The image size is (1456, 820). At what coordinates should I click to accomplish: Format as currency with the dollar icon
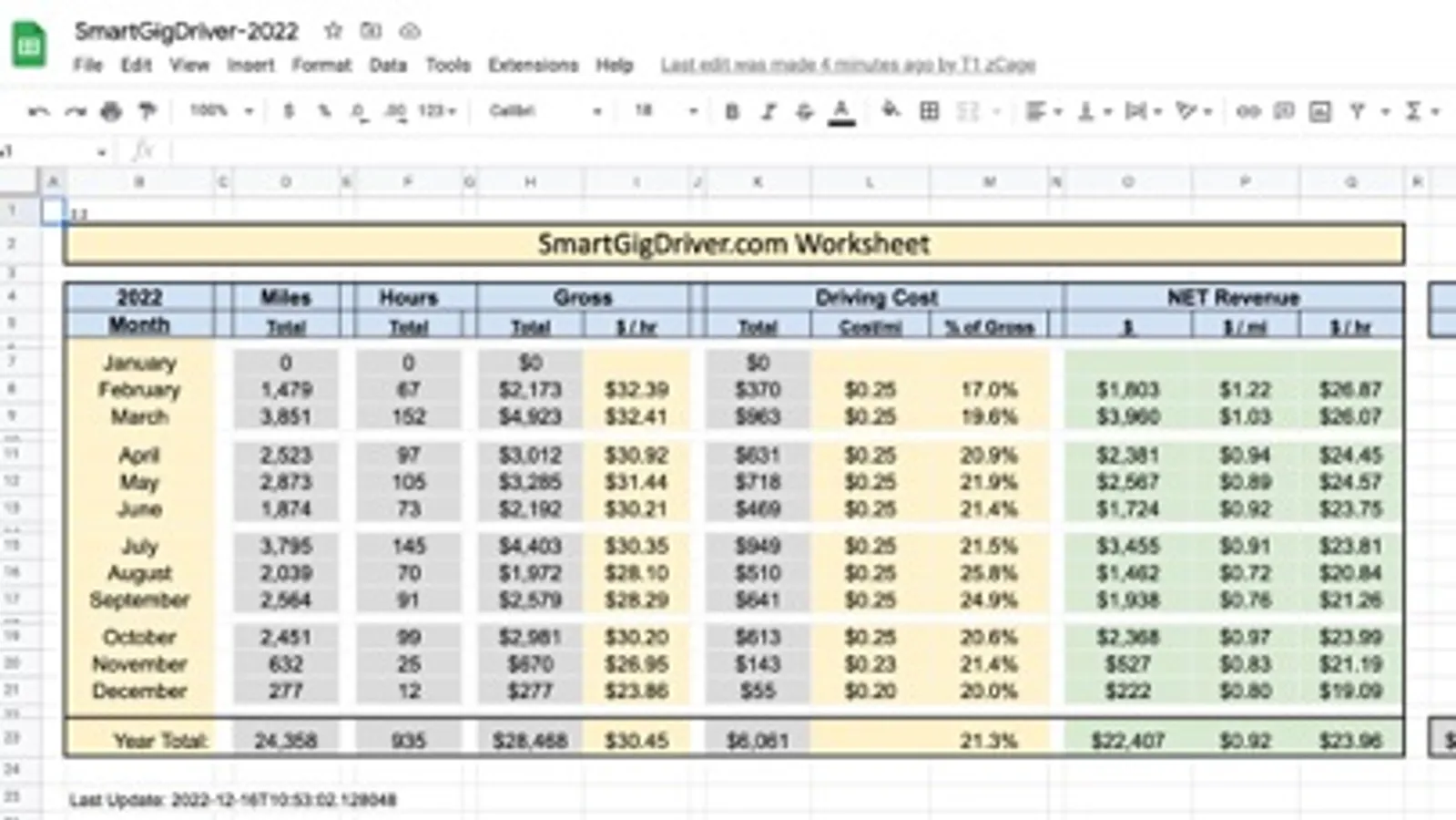pyautogui.click(x=289, y=111)
